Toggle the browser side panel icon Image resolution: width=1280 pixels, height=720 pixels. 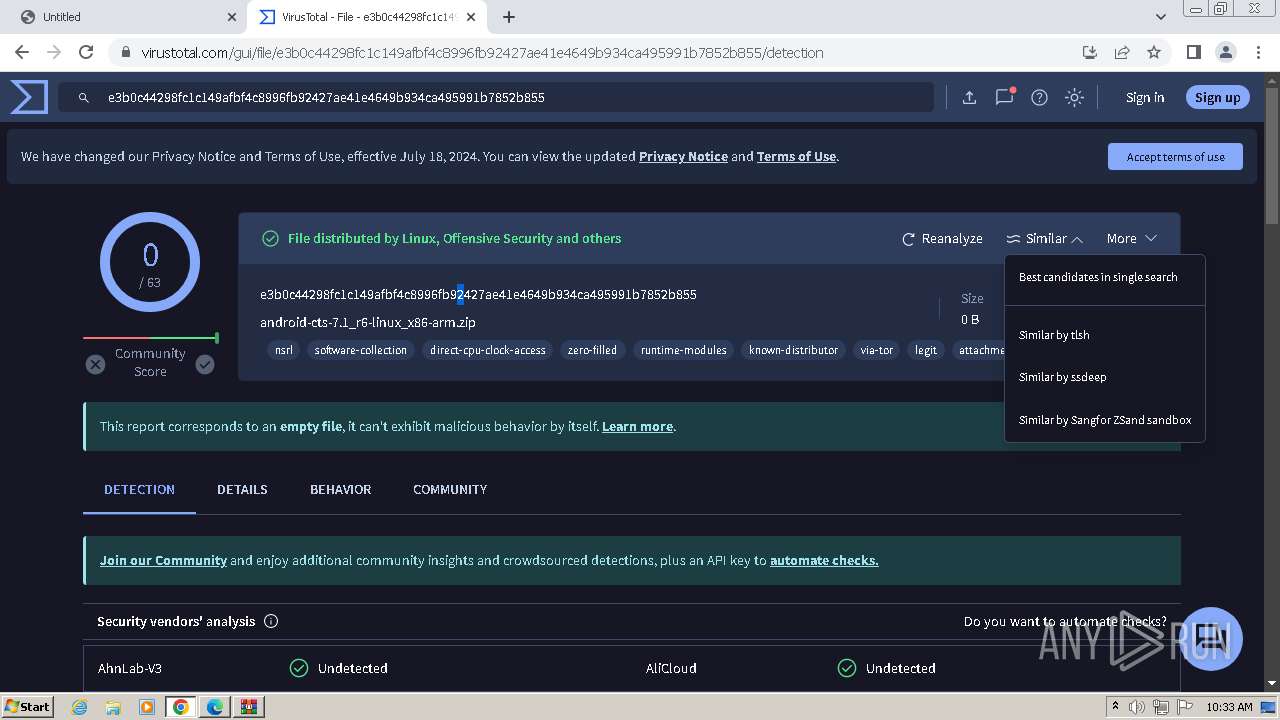coord(1193,52)
